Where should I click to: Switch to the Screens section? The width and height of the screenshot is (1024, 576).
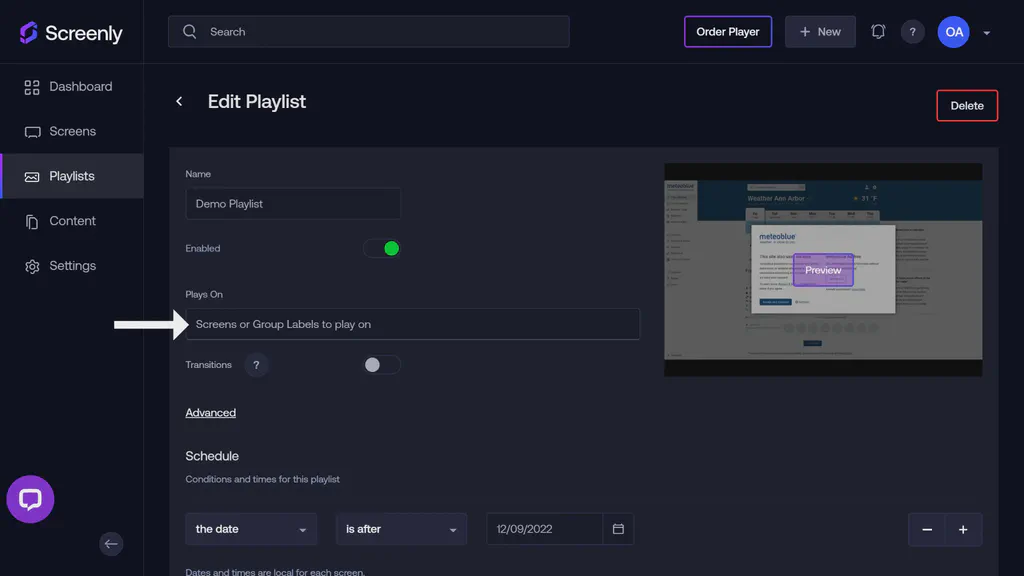pyautogui.click(x=70, y=131)
